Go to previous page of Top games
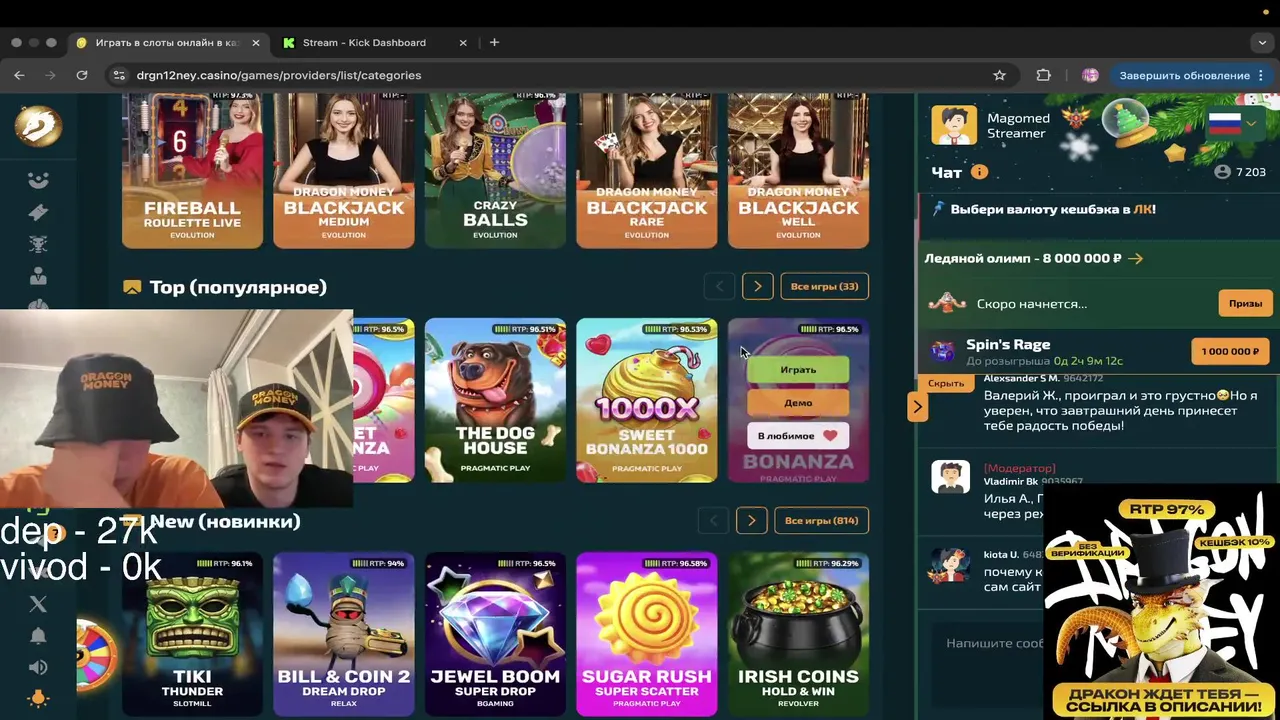The width and height of the screenshot is (1280, 720). tap(719, 286)
